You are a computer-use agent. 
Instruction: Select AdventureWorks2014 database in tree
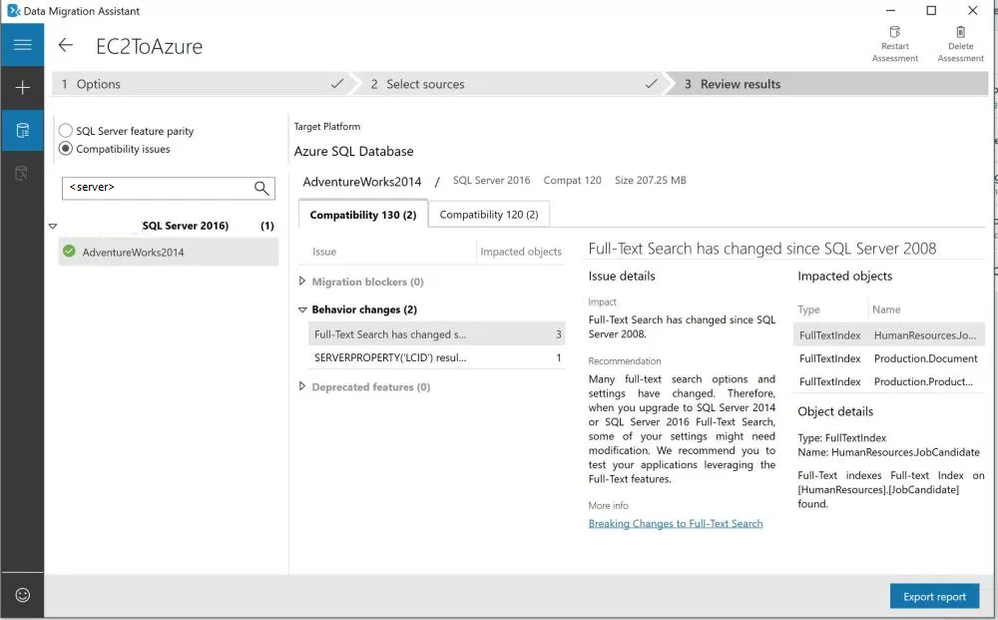click(x=169, y=252)
